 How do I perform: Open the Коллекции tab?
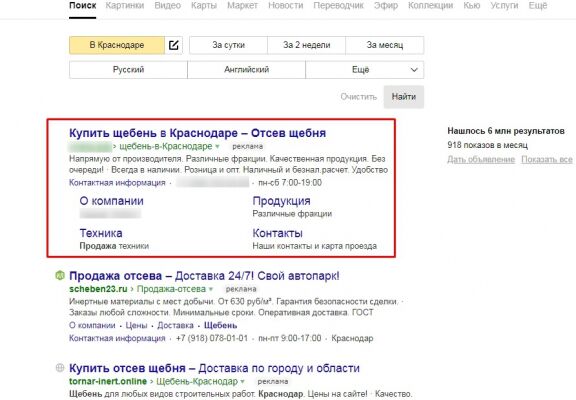click(x=431, y=6)
